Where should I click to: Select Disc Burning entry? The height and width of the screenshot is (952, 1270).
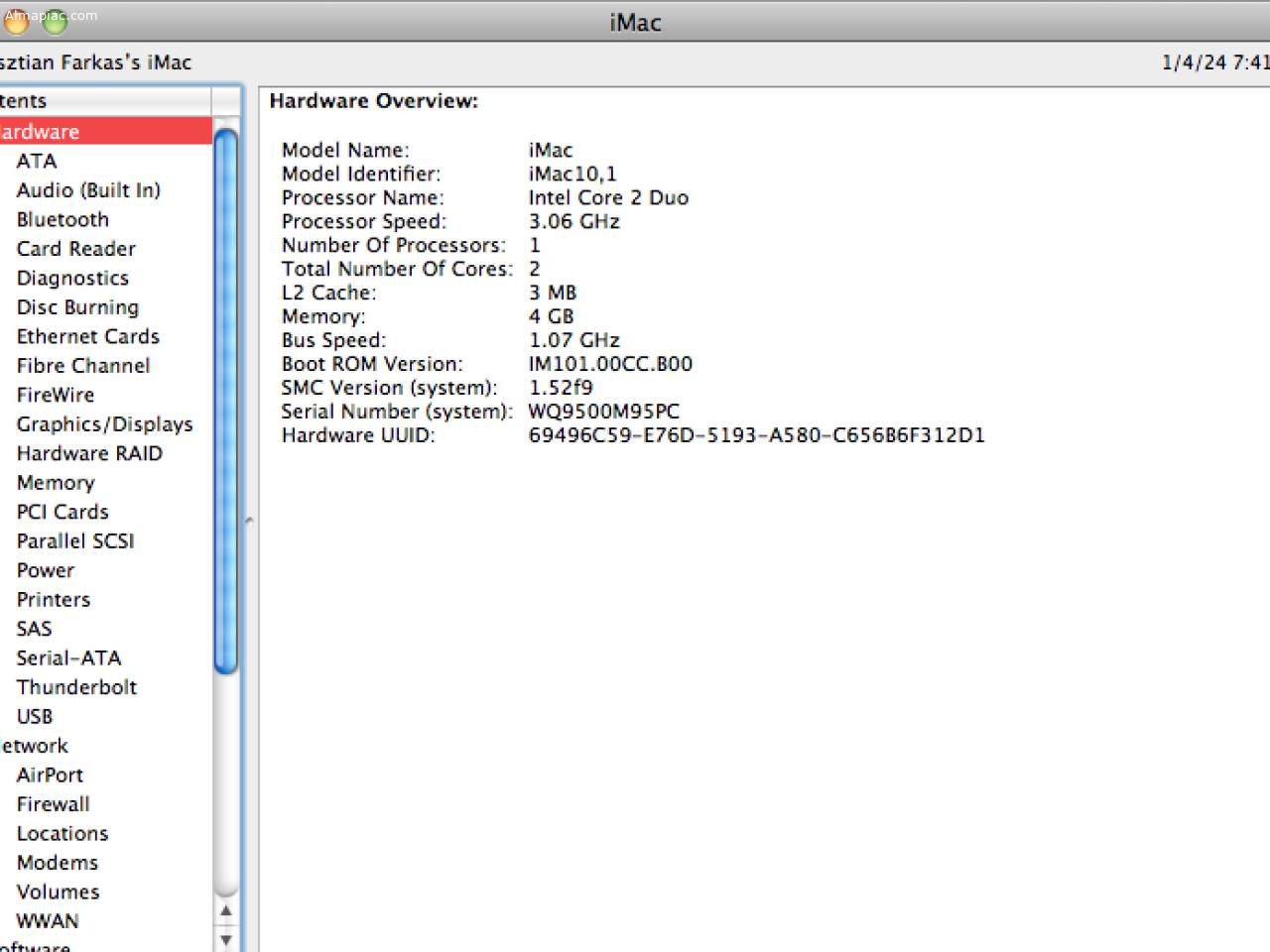pyautogui.click(x=77, y=307)
